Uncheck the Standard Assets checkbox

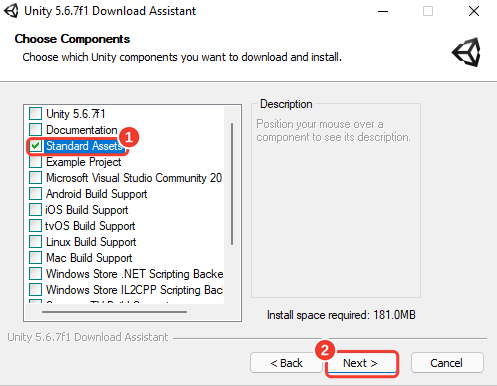(x=35, y=146)
